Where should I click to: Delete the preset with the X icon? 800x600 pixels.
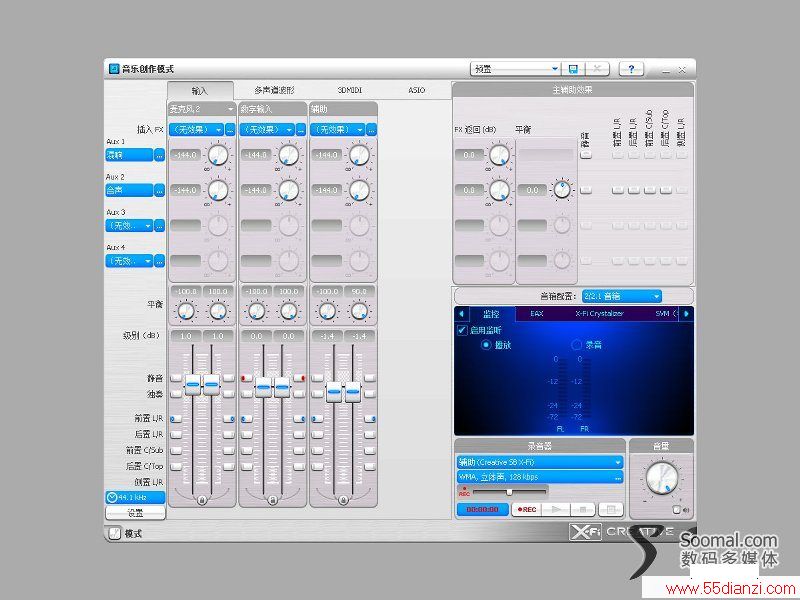click(x=597, y=69)
